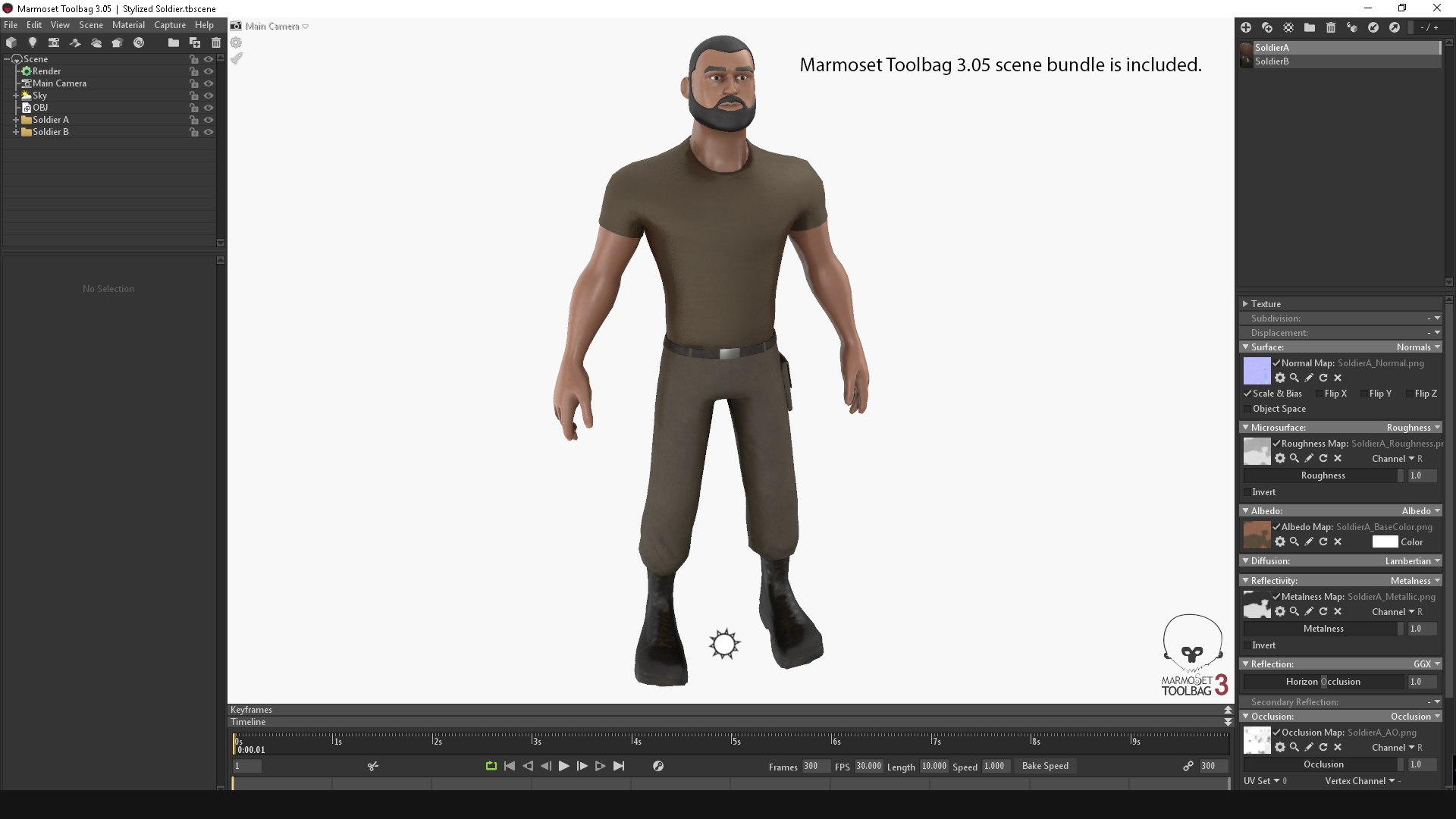Add a new light with the bulb icon
1456x819 pixels.
click(x=33, y=42)
